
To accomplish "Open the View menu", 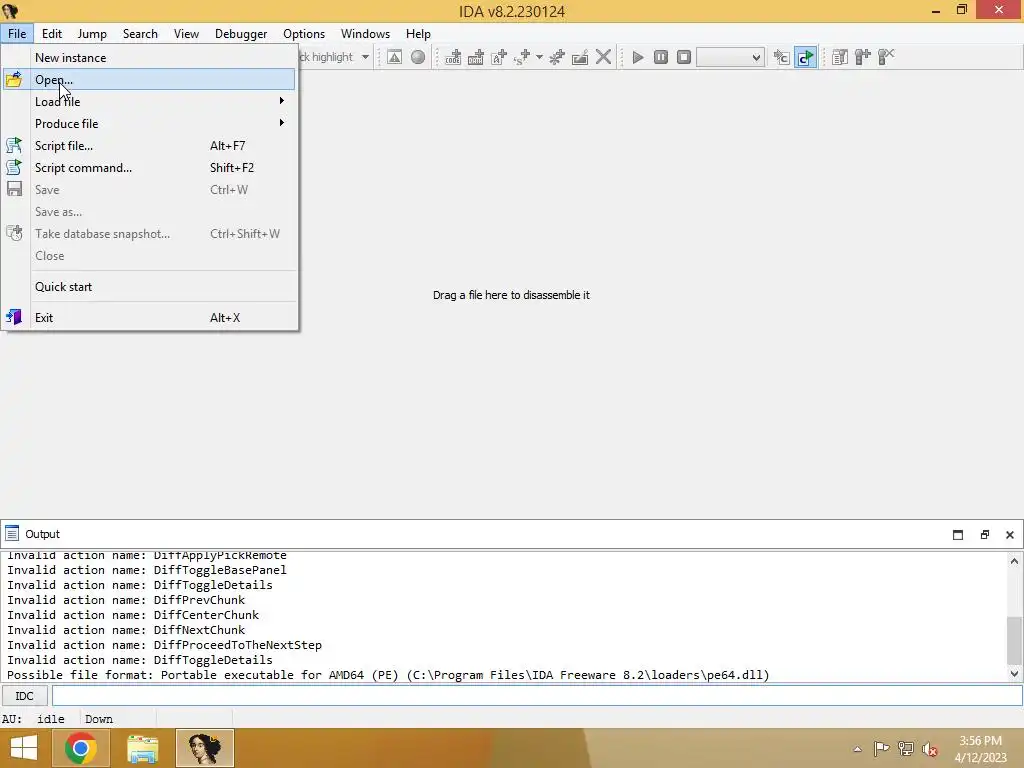I will tap(186, 34).
